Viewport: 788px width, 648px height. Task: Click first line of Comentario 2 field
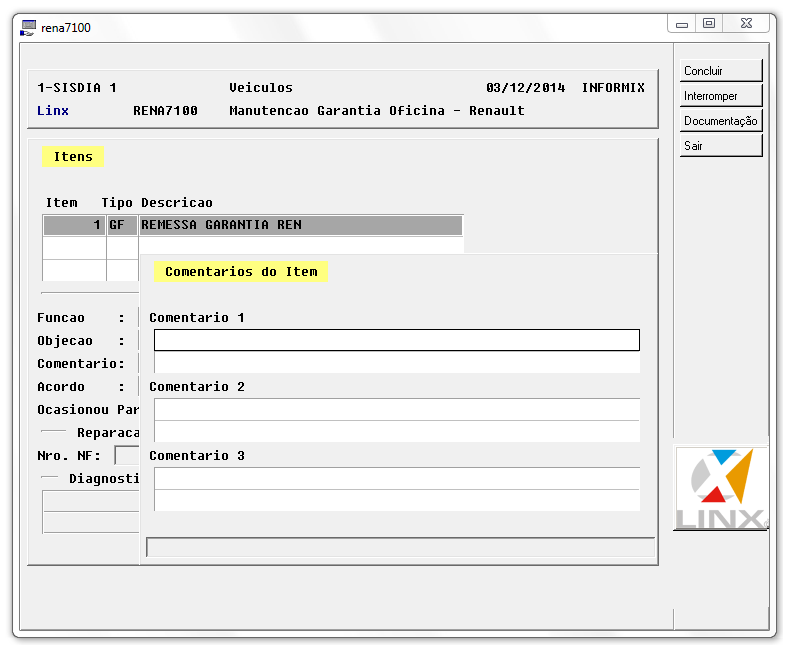(397, 409)
